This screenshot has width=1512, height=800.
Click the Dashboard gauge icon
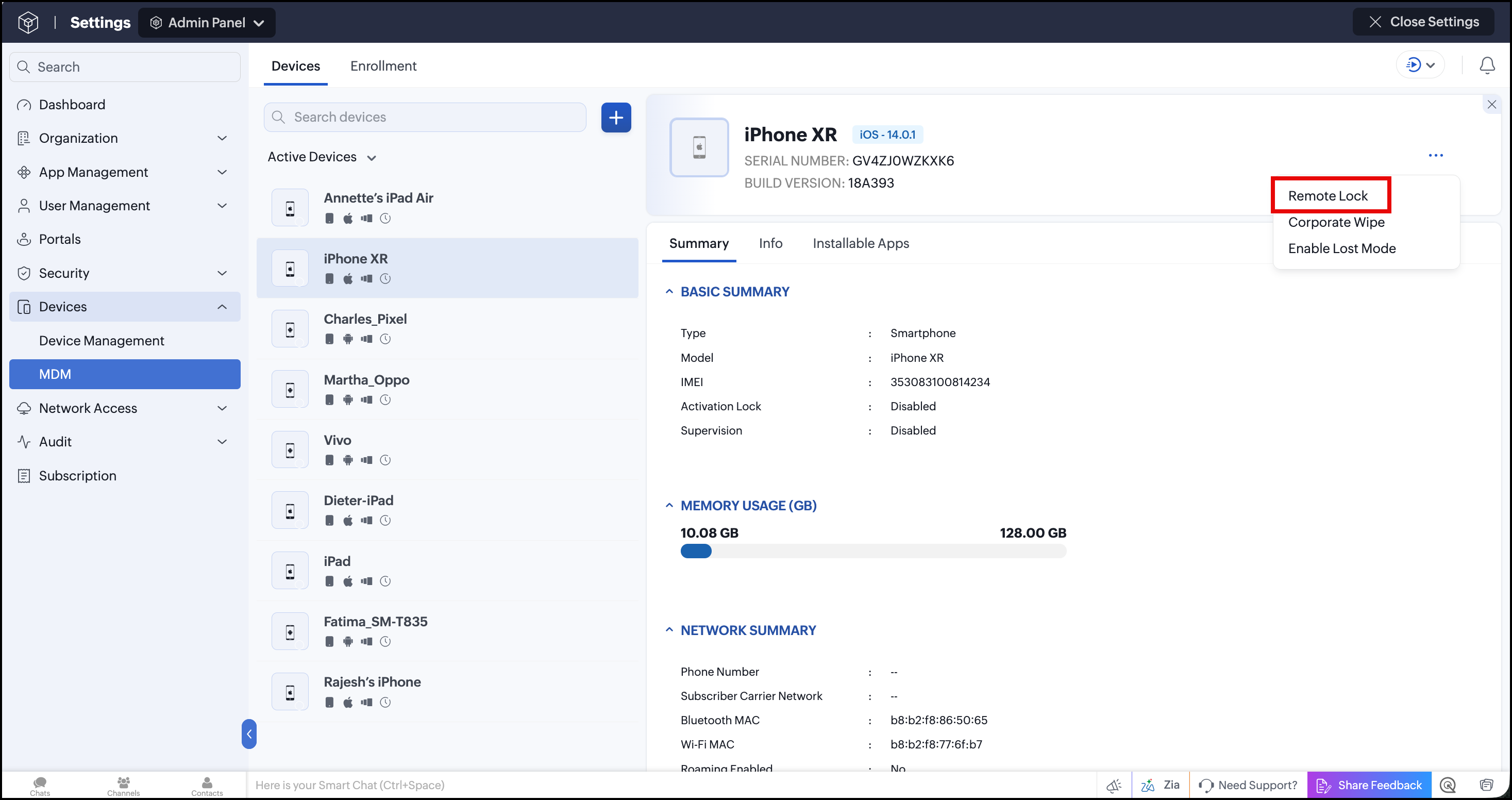pos(24,105)
